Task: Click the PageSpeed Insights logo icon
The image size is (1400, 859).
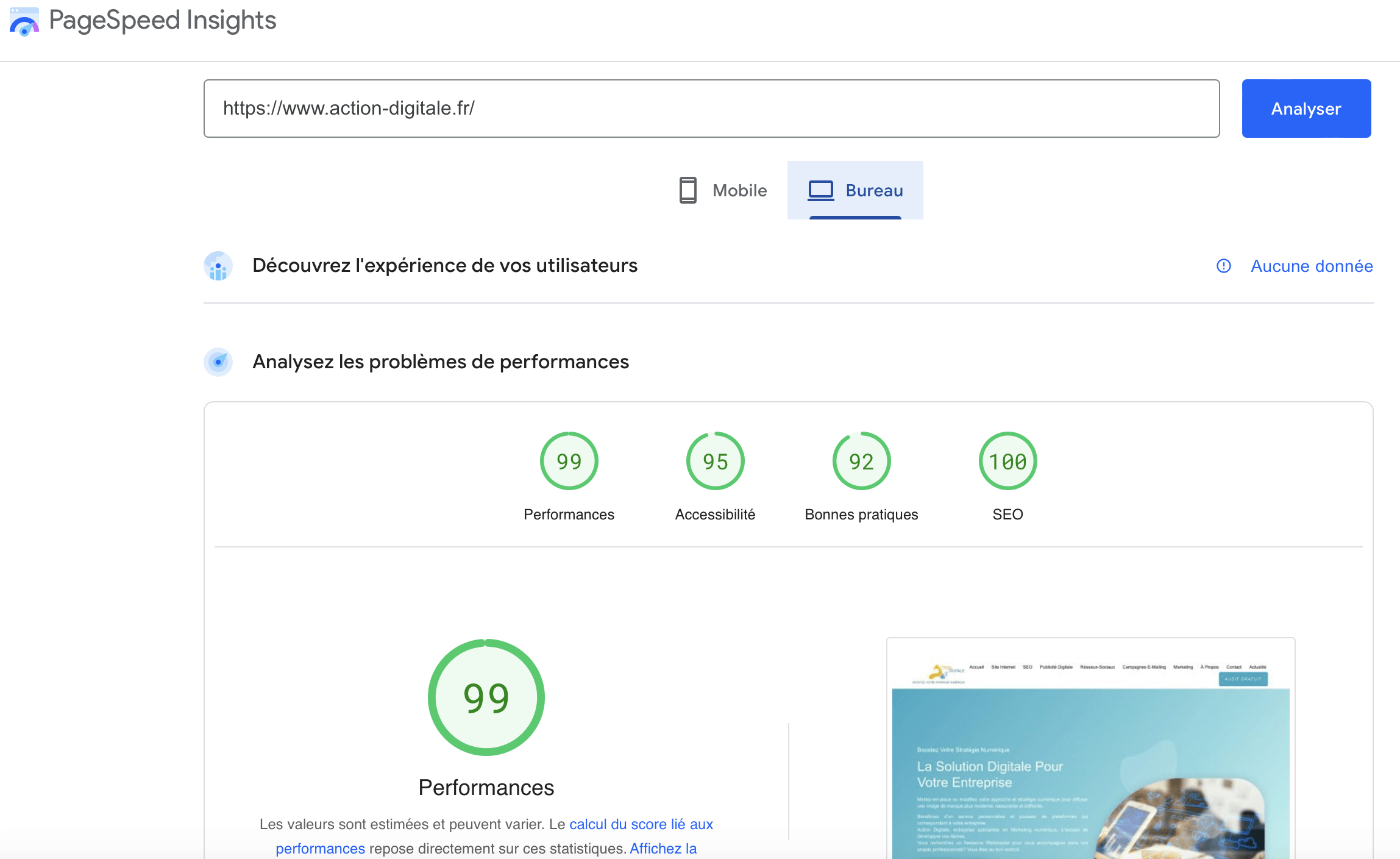Action: pos(24,21)
